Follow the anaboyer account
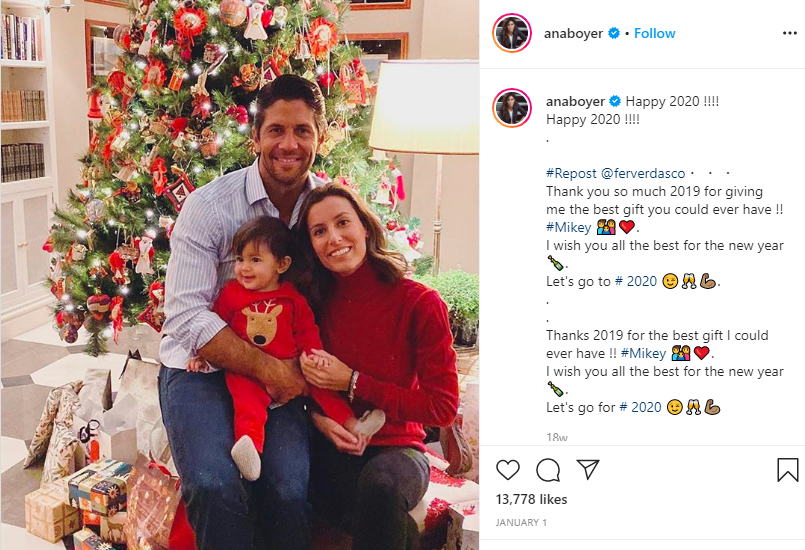The height and width of the screenshot is (550, 805). [655, 33]
